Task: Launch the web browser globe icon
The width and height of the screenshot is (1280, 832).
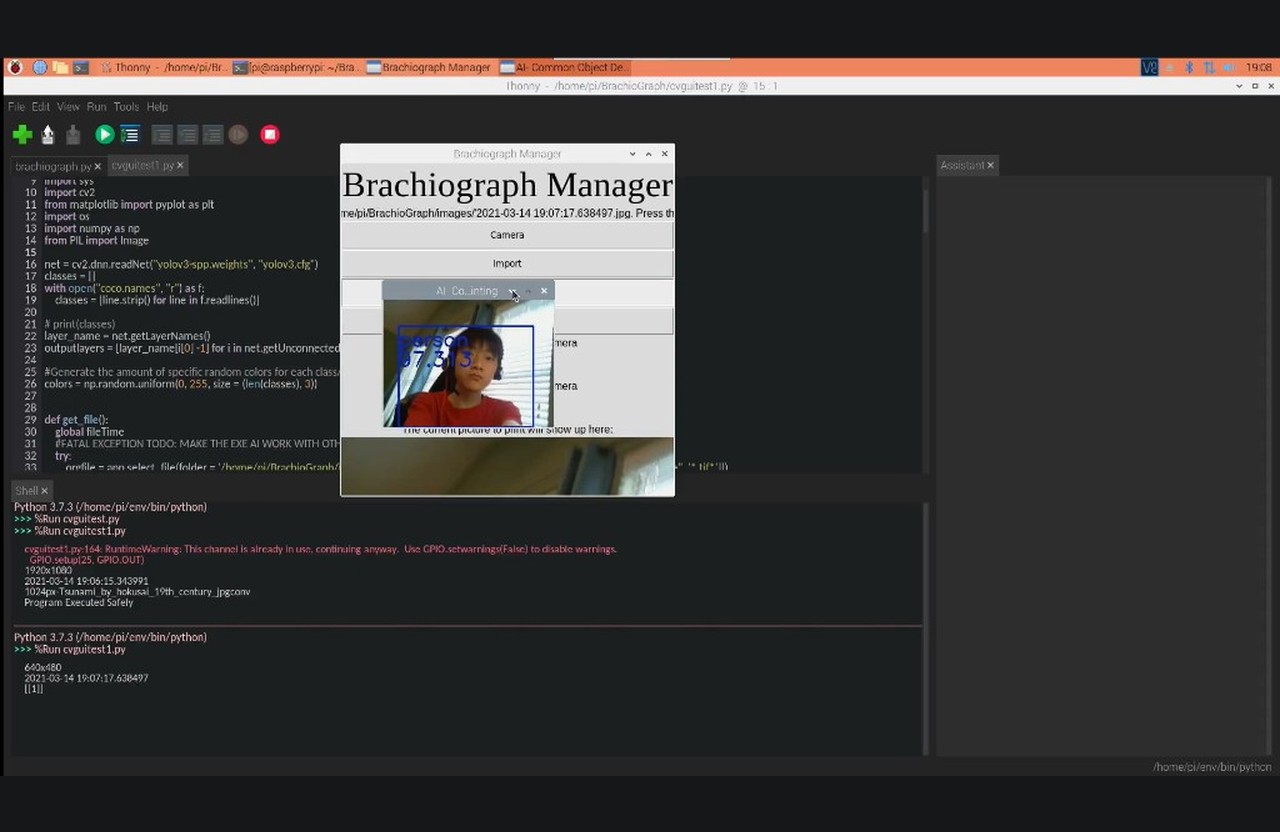Action: click(x=39, y=67)
